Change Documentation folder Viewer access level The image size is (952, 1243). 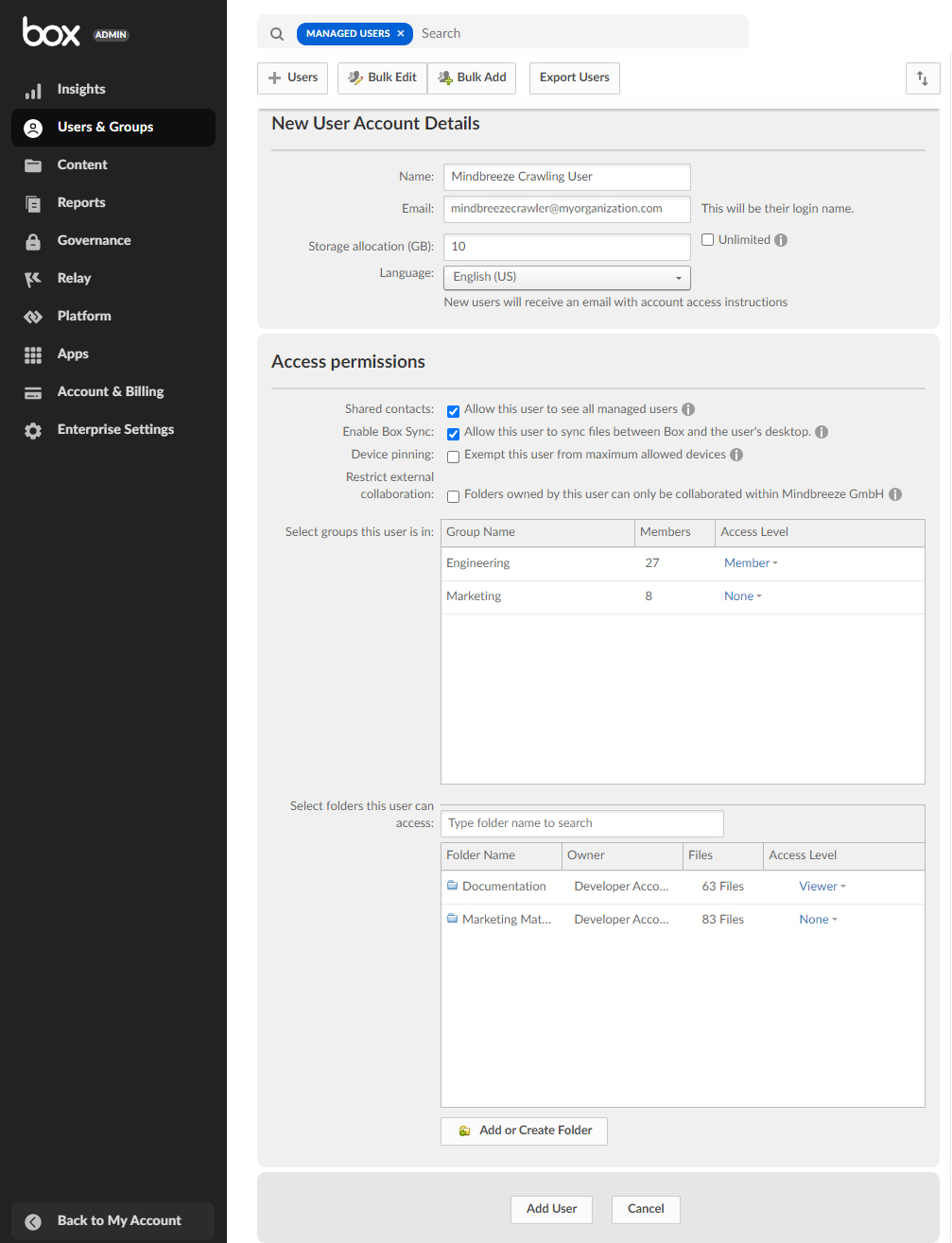tap(822, 887)
